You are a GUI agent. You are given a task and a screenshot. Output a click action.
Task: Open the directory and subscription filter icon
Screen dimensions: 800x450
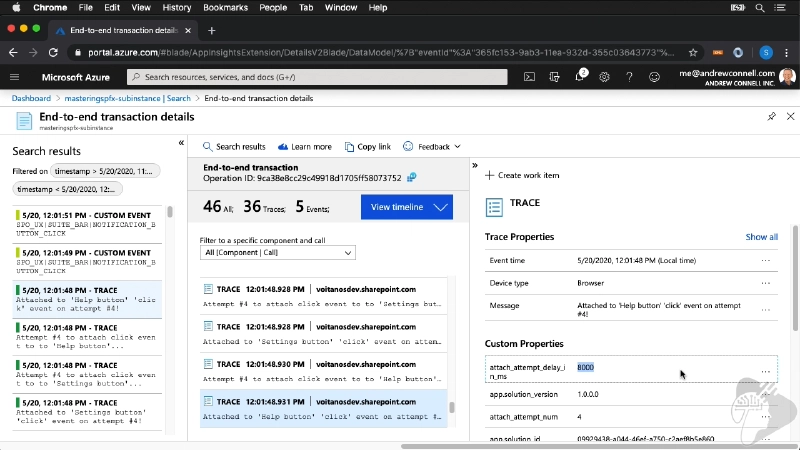click(x=555, y=77)
